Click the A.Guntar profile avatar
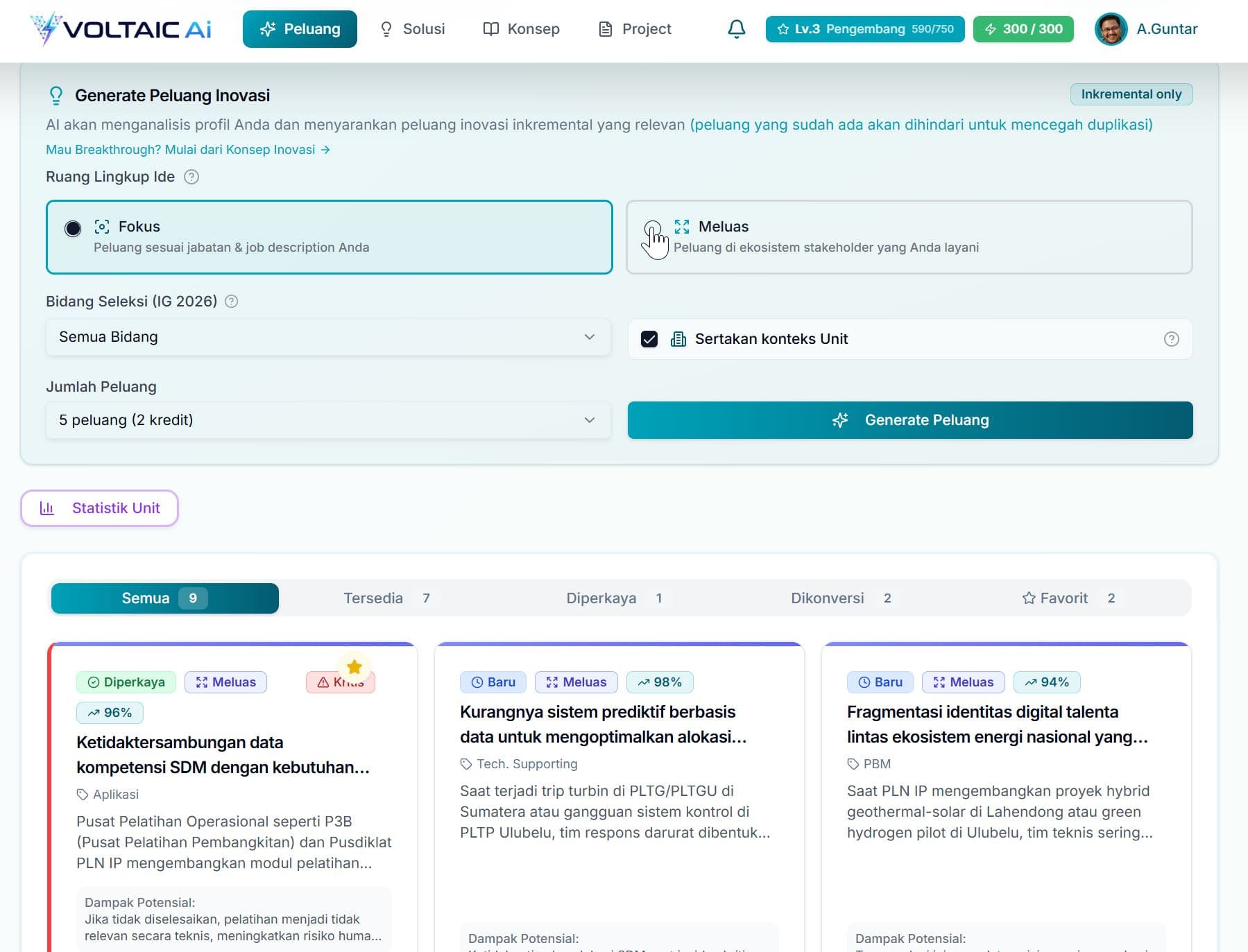This screenshot has height=952, width=1248. (1111, 29)
